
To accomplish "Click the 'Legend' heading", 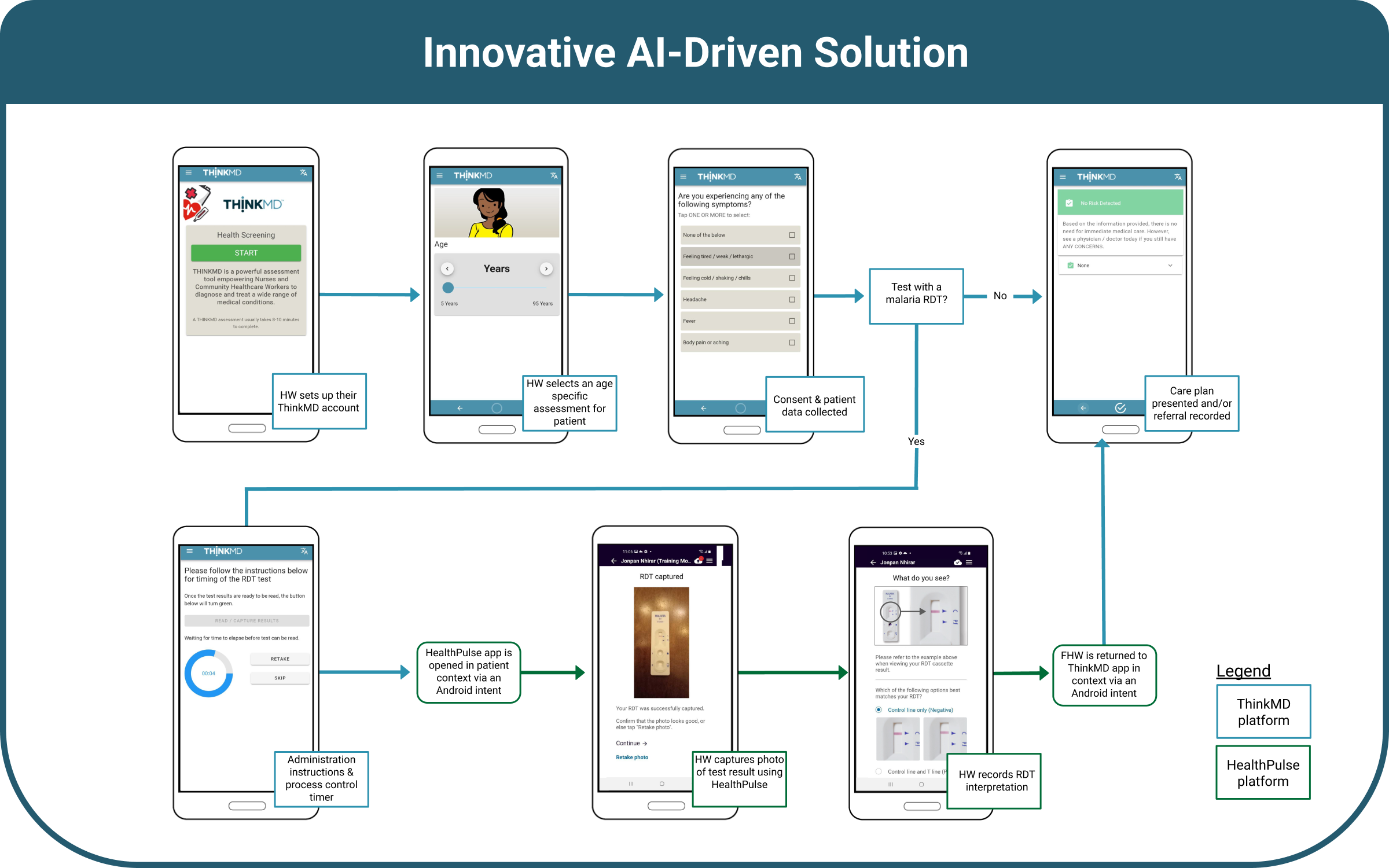I will click(x=1243, y=671).
